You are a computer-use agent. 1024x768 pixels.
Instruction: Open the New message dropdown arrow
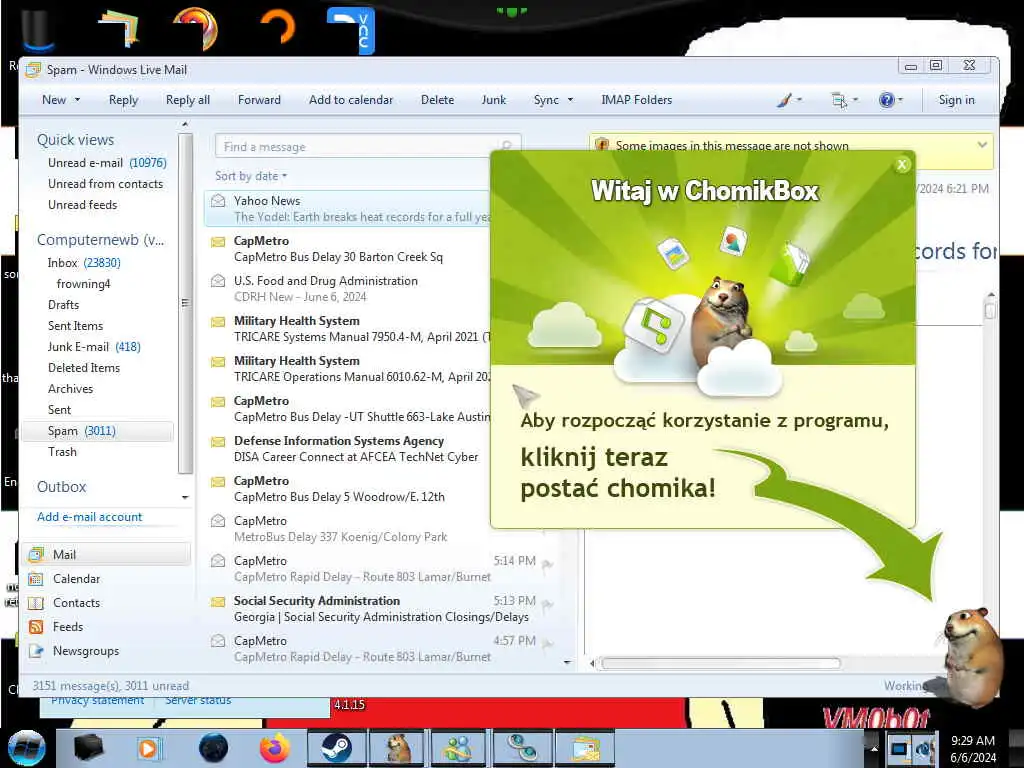[78, 100]
